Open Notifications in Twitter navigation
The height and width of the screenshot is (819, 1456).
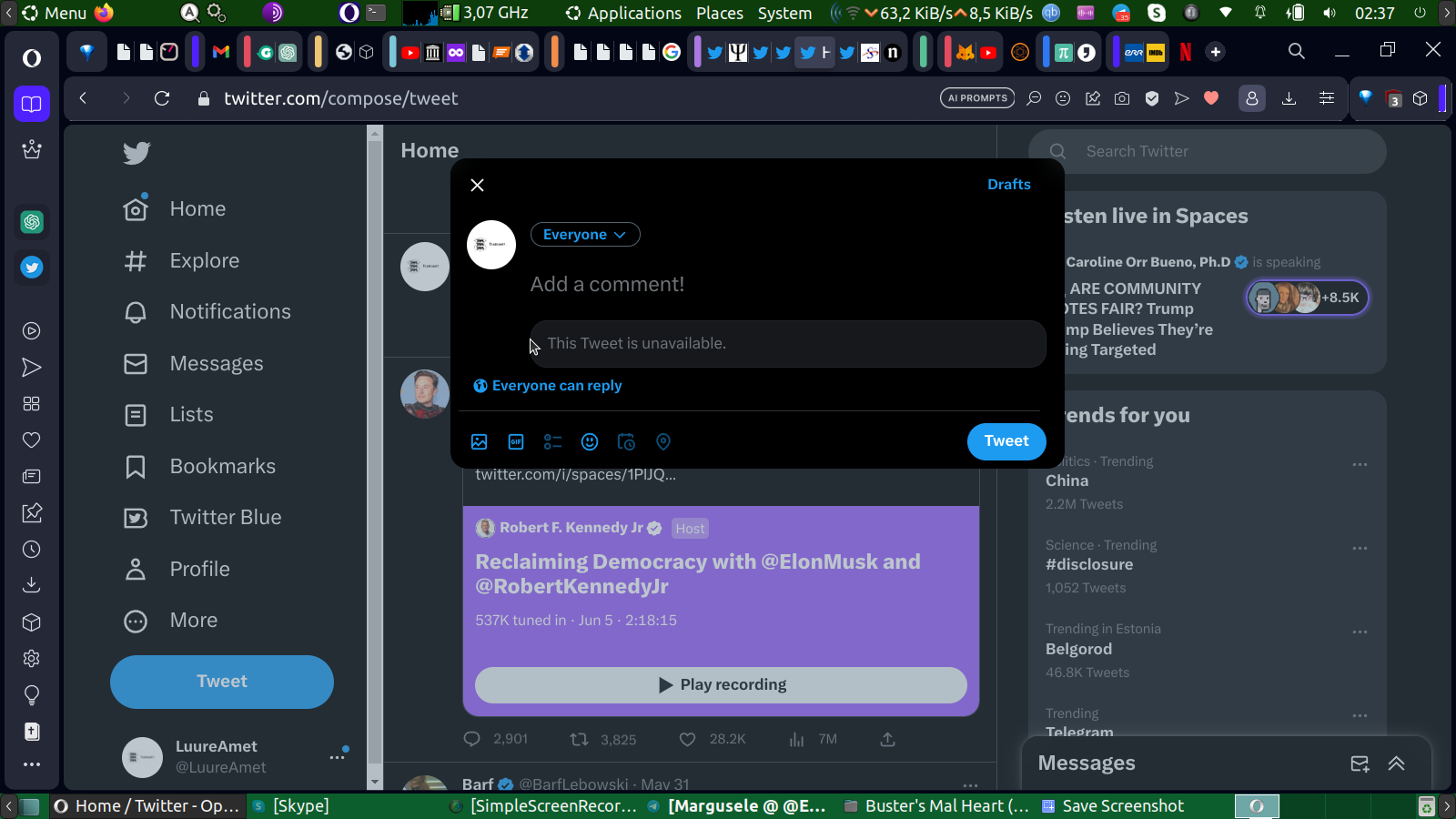[x=207, y=312]
